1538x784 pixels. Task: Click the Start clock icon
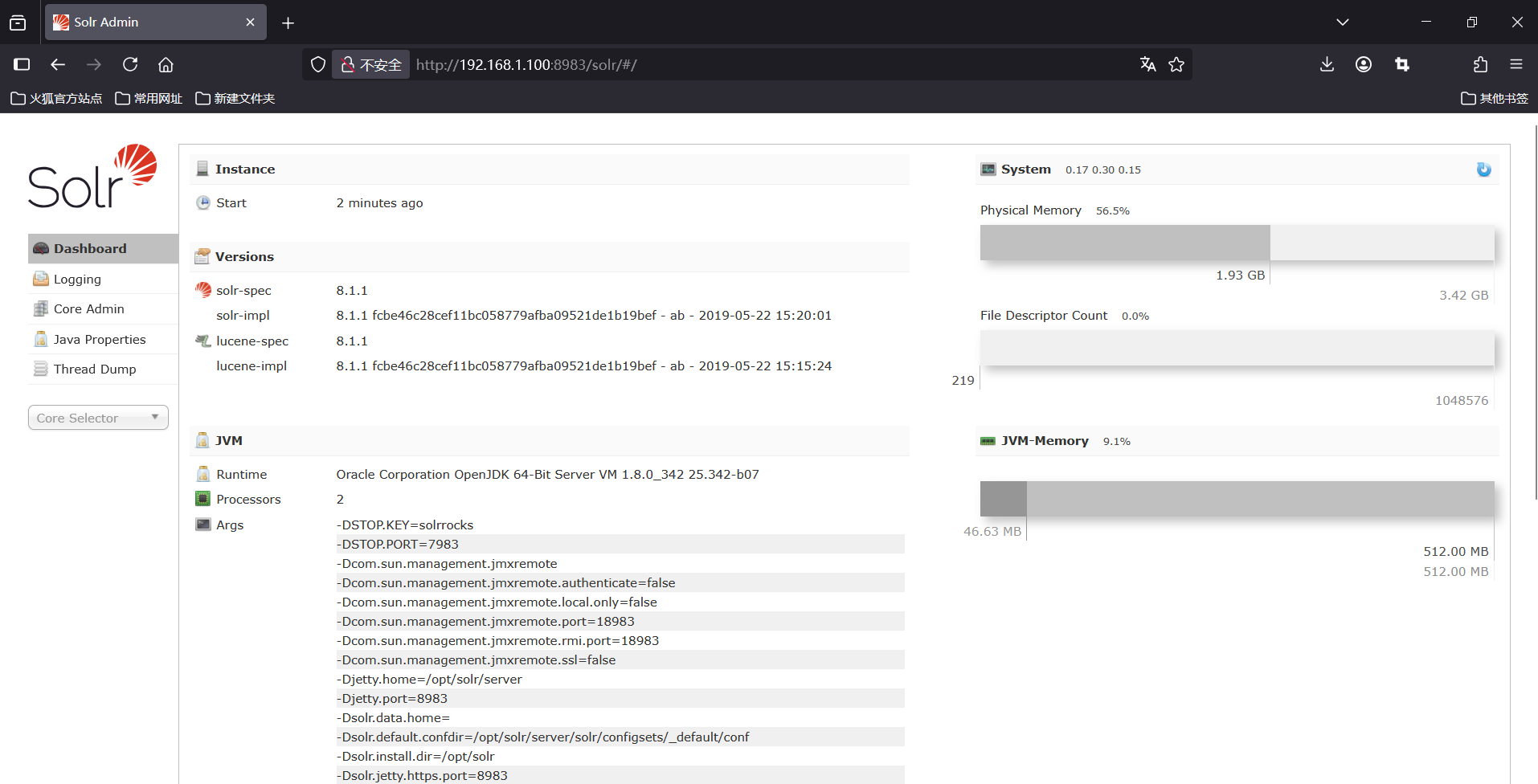click(203, 202)
